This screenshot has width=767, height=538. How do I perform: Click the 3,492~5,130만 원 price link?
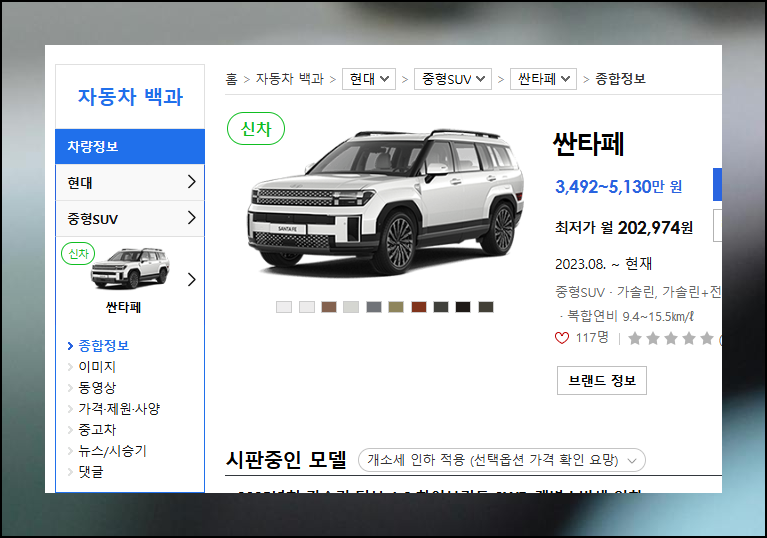(618, 186)
